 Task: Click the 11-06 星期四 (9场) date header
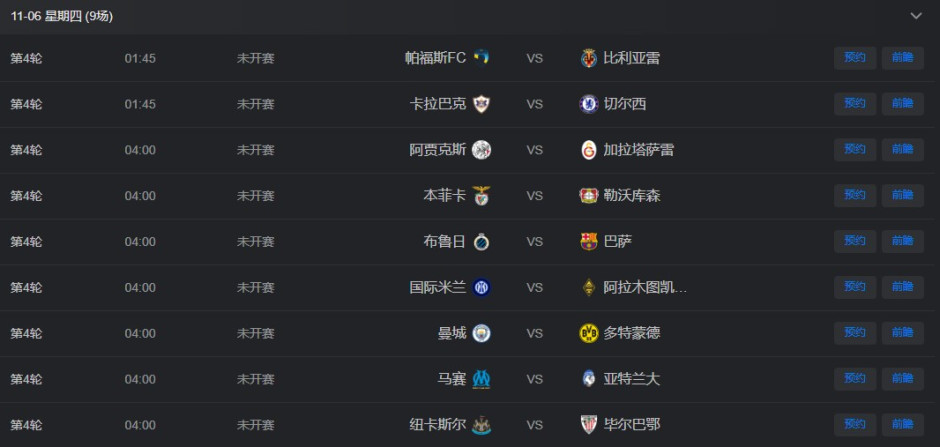pyautogui.click(x=62, y=16)
